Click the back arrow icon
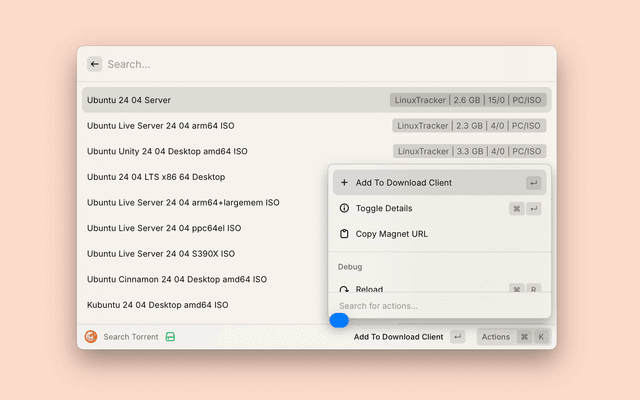640x400 pixels. (x=95, y=64)
